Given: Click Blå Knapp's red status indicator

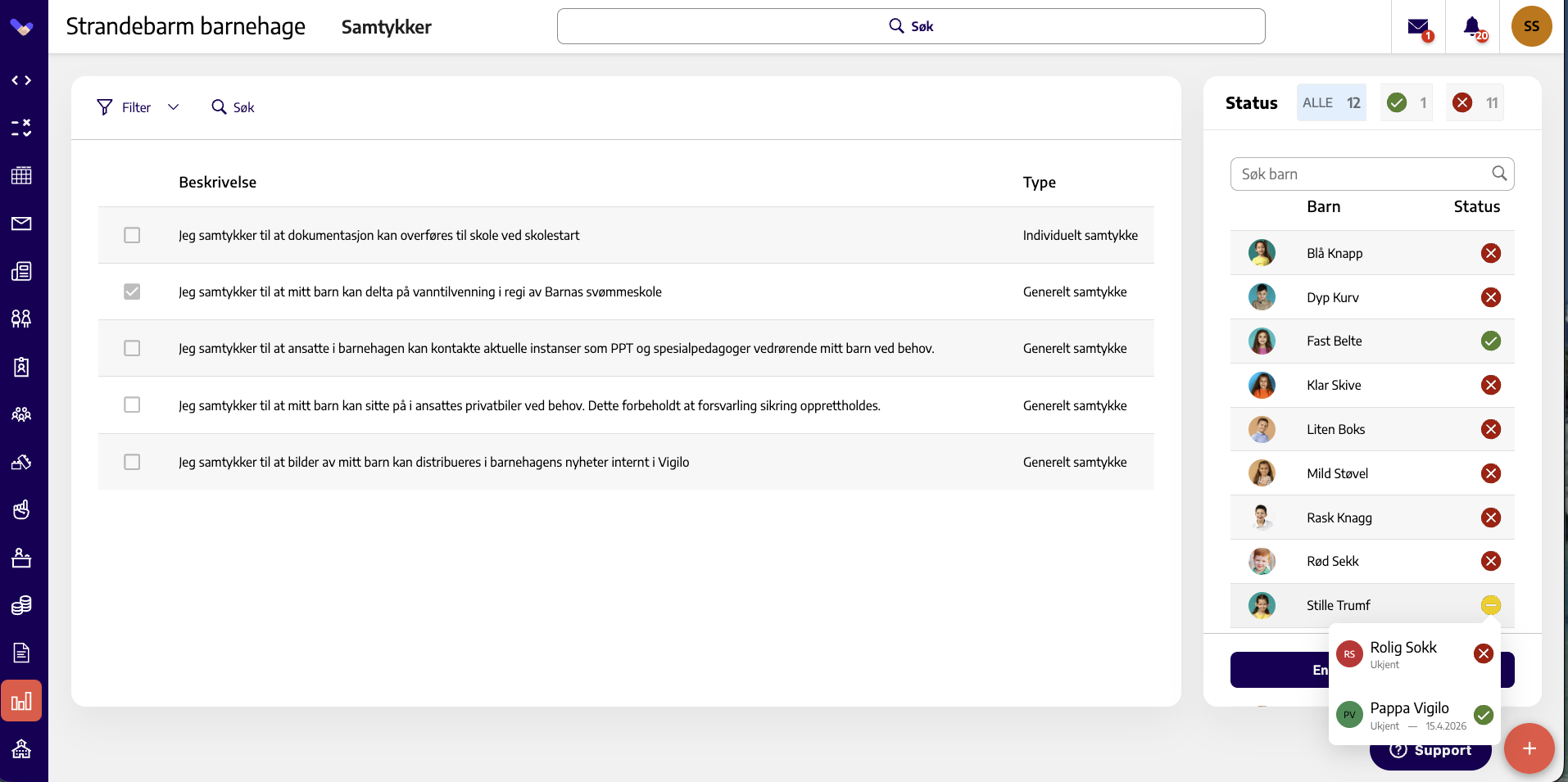Looking at the screenshot, I should pos(1491,253).
